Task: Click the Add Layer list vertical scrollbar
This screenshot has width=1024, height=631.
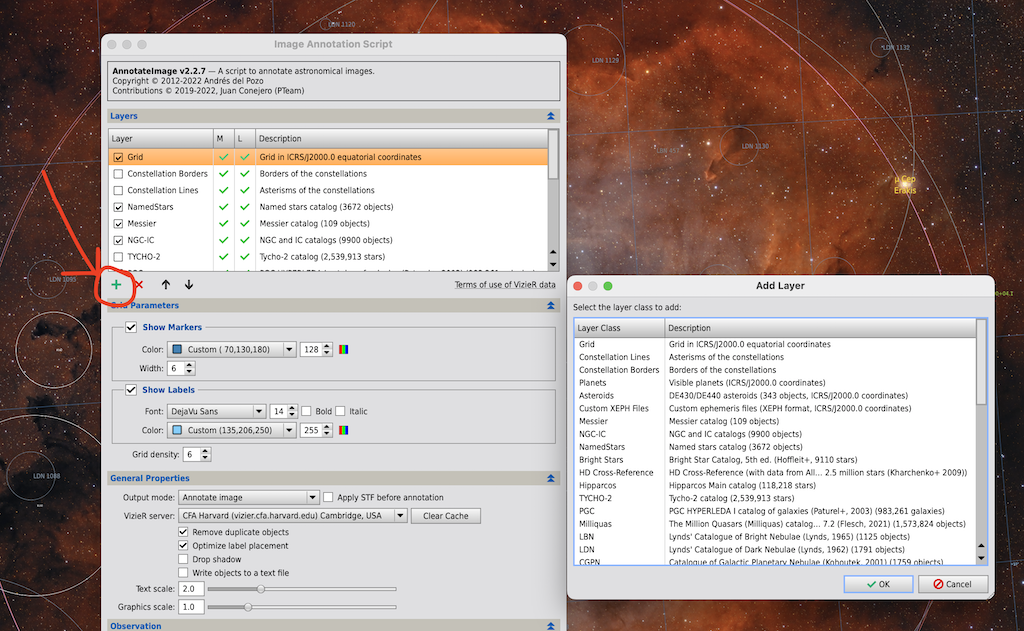Action: click(981, 442)
